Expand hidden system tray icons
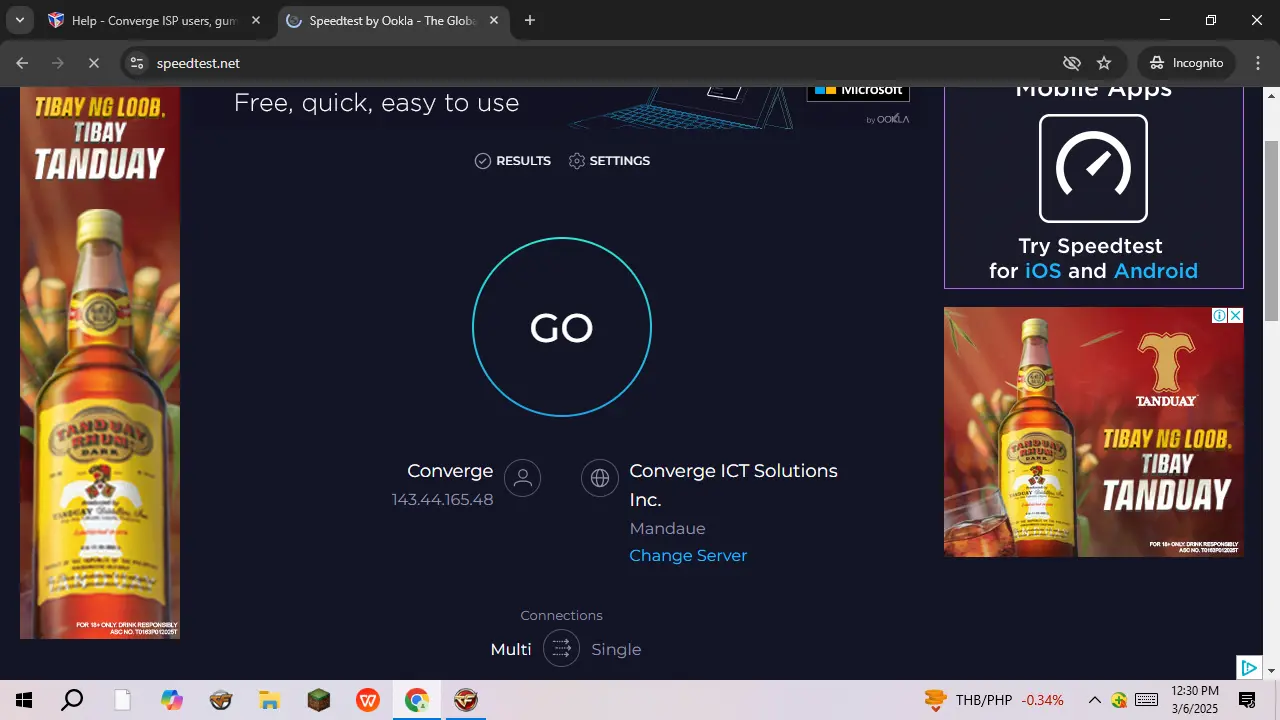Viewport: 1280px width, 720px height. click(x=1095, y=700)
